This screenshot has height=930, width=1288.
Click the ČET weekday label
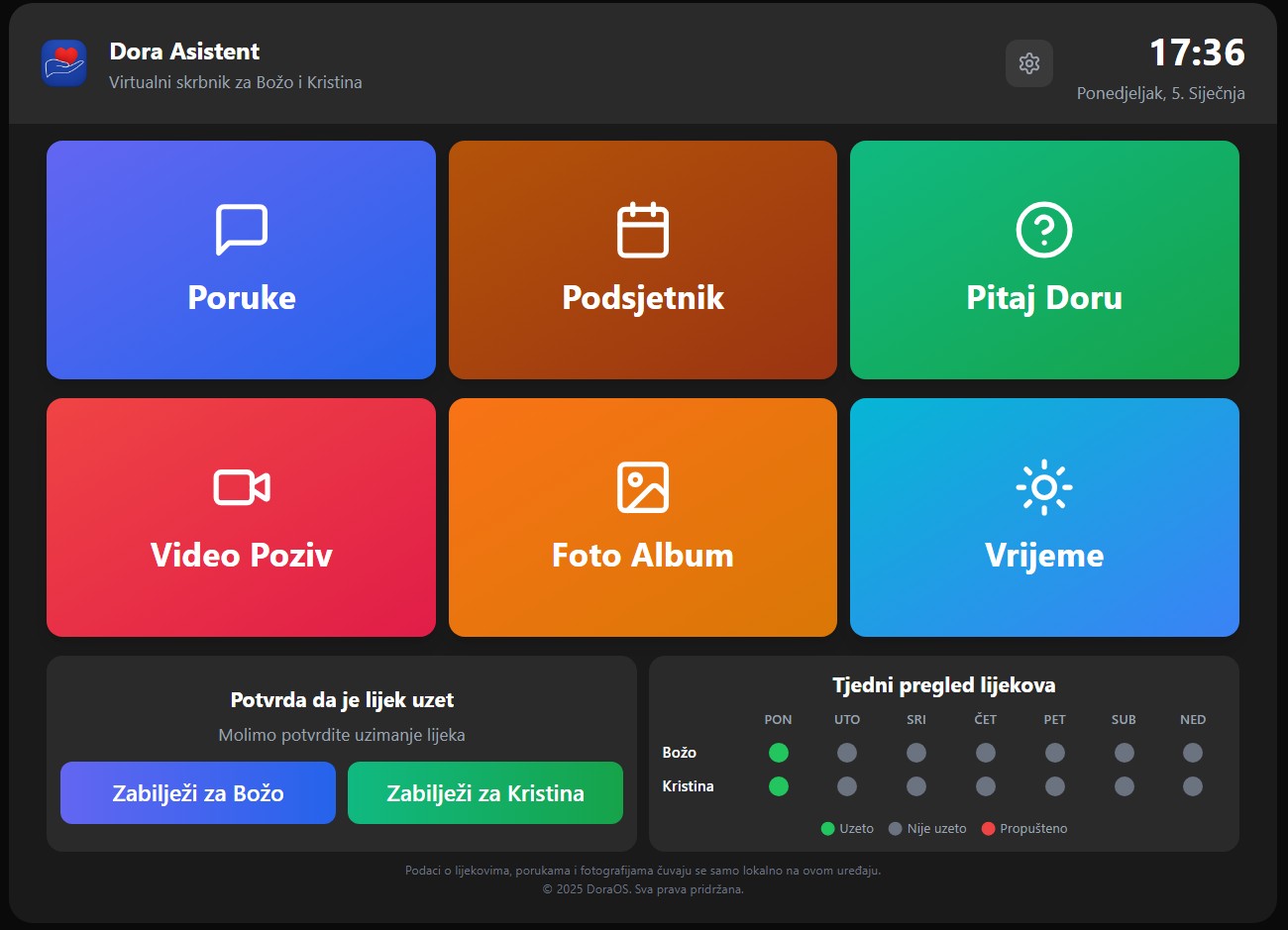click(x=985, y=720)
